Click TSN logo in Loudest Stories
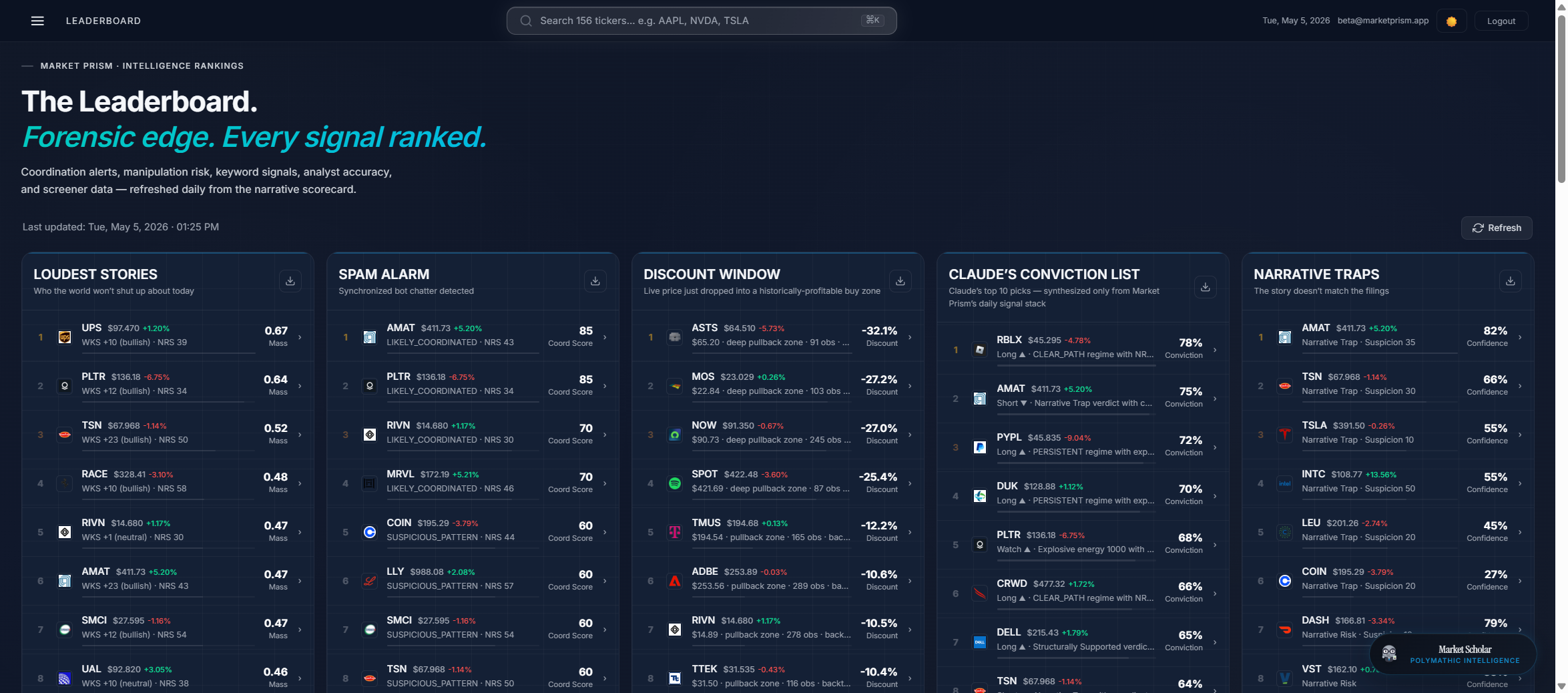The height and width of the screenshot is (693, 1568). click(x=65, y=435)
